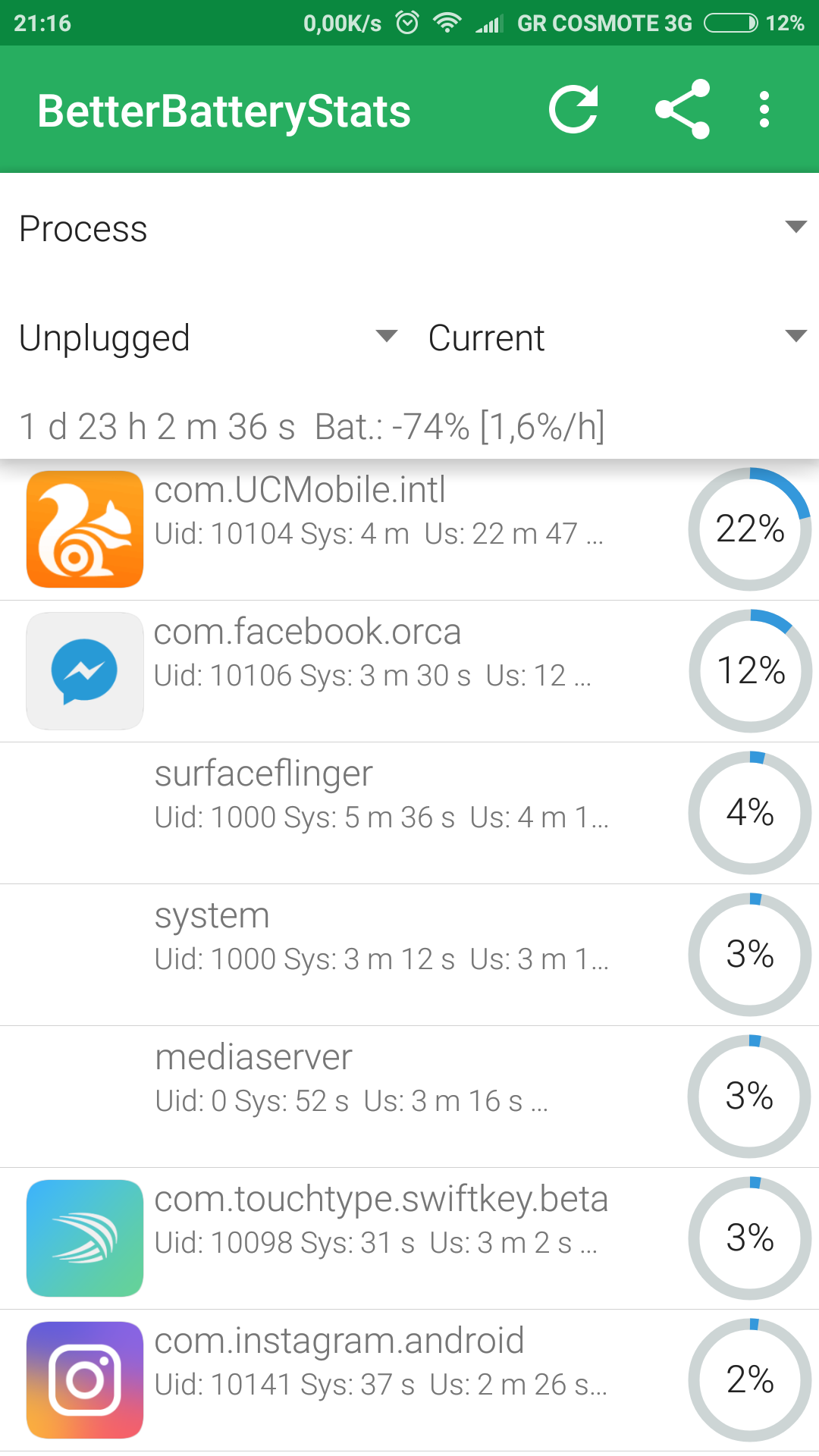Tap the Facebook Messenger app icon
819x1456 pixels.
tap(85, 671)
